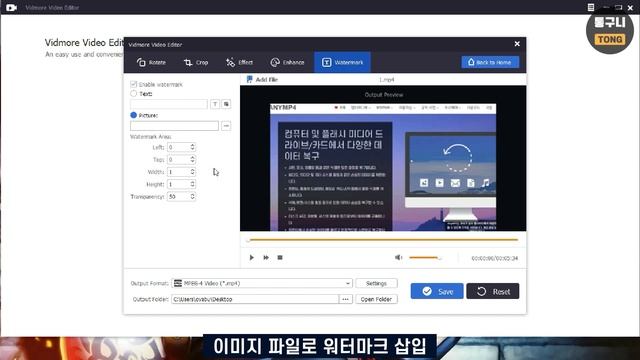640x360 pixels.
Task: Switch to the Crop tab
Action: pyautogui.click(x=196, y=62)
